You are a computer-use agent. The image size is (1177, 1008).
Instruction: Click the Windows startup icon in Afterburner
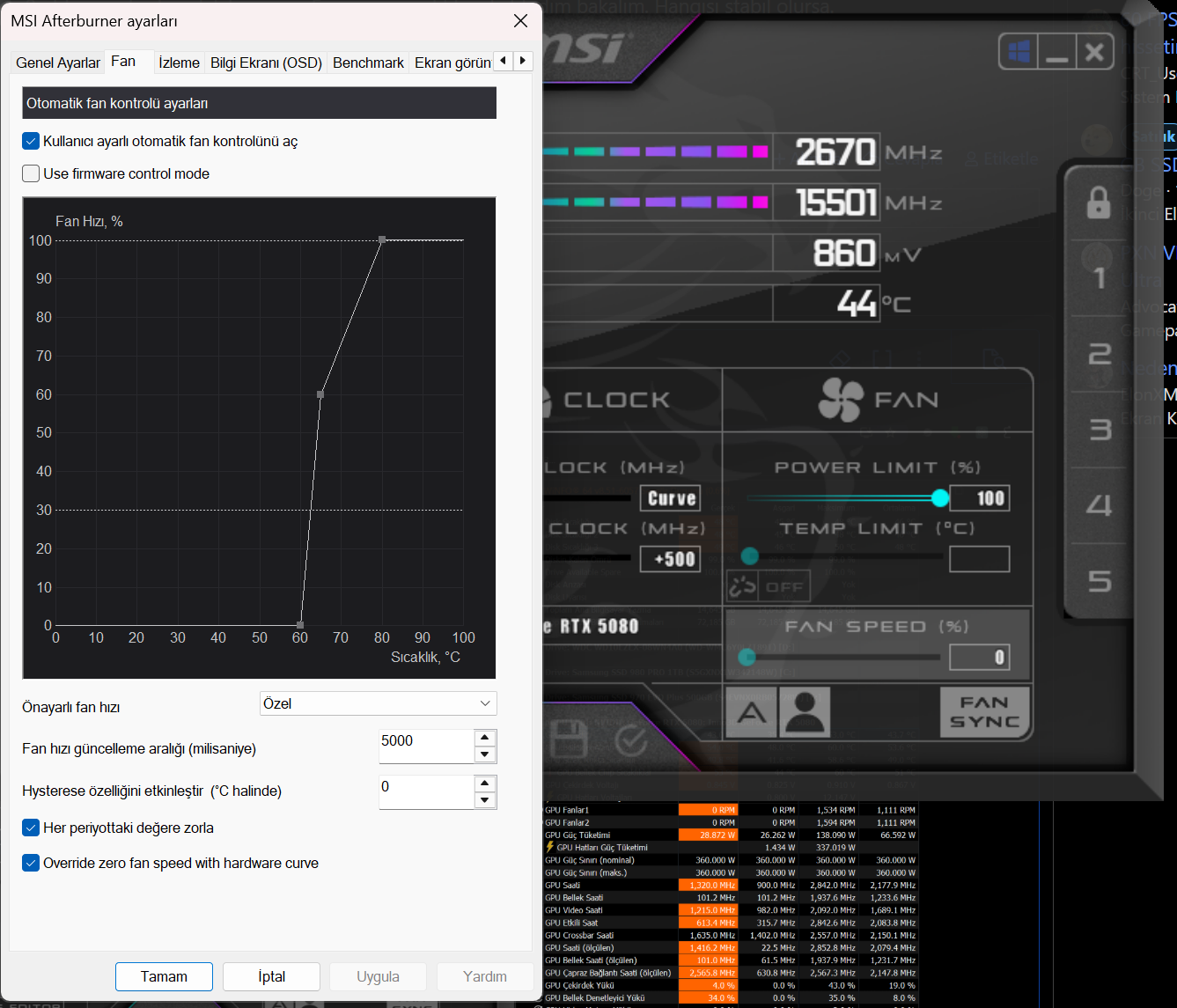(x=1019, y=52)
